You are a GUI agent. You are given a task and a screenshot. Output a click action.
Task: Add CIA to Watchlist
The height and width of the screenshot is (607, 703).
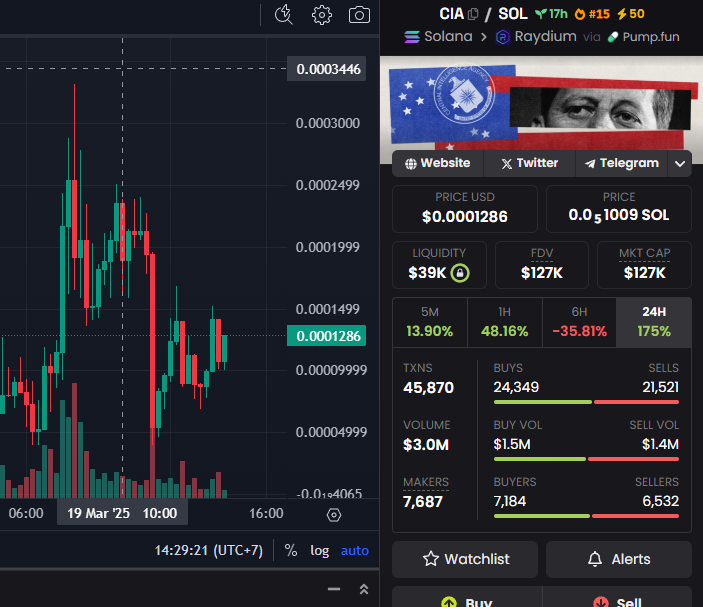click(465, 559)
